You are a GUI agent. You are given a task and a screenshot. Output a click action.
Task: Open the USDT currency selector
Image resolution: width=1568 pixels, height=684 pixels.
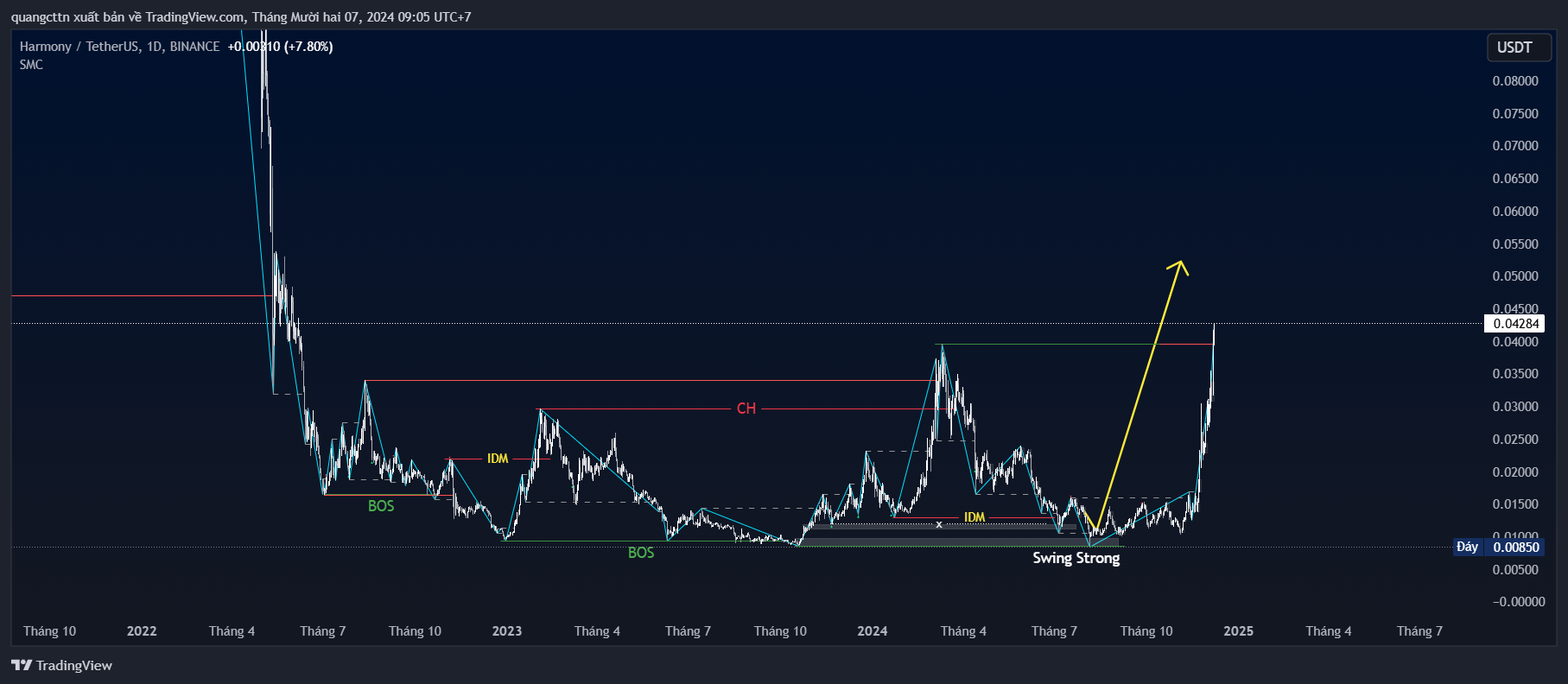click(1518, 47)
